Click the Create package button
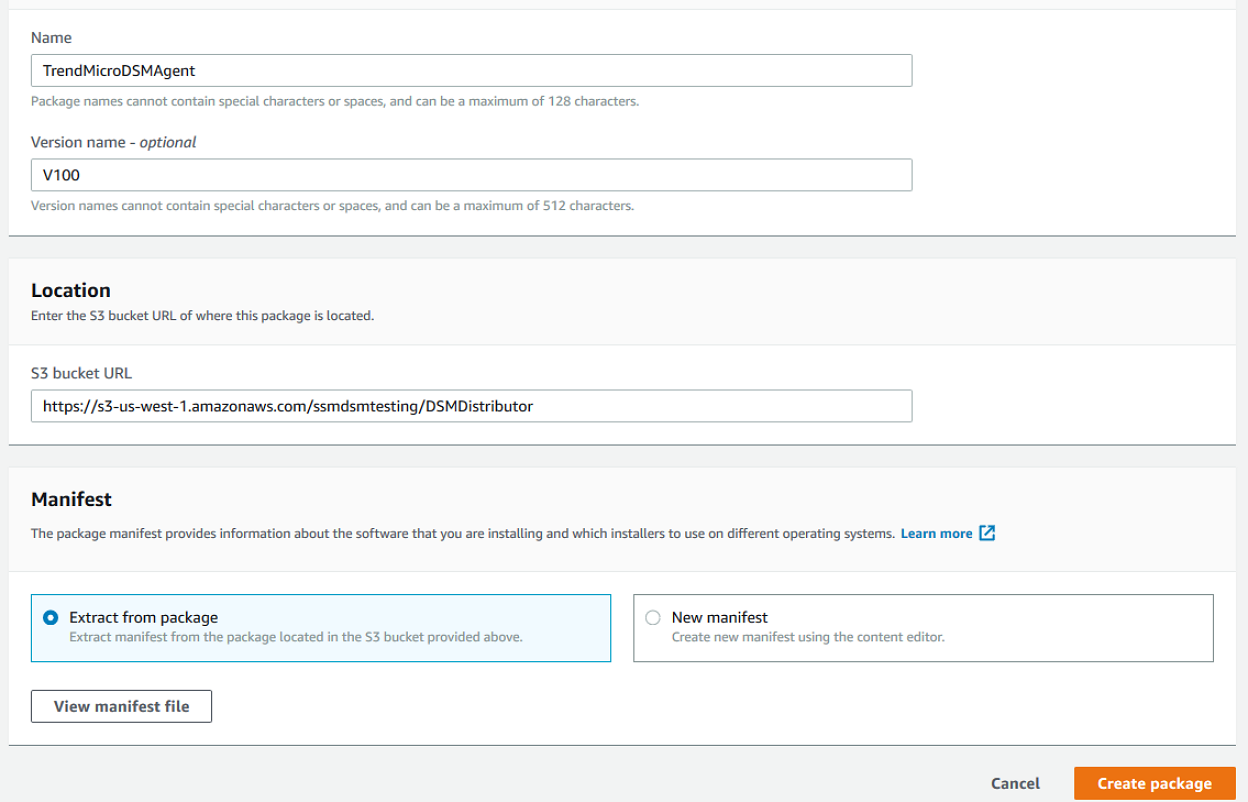 point(1154,784)
